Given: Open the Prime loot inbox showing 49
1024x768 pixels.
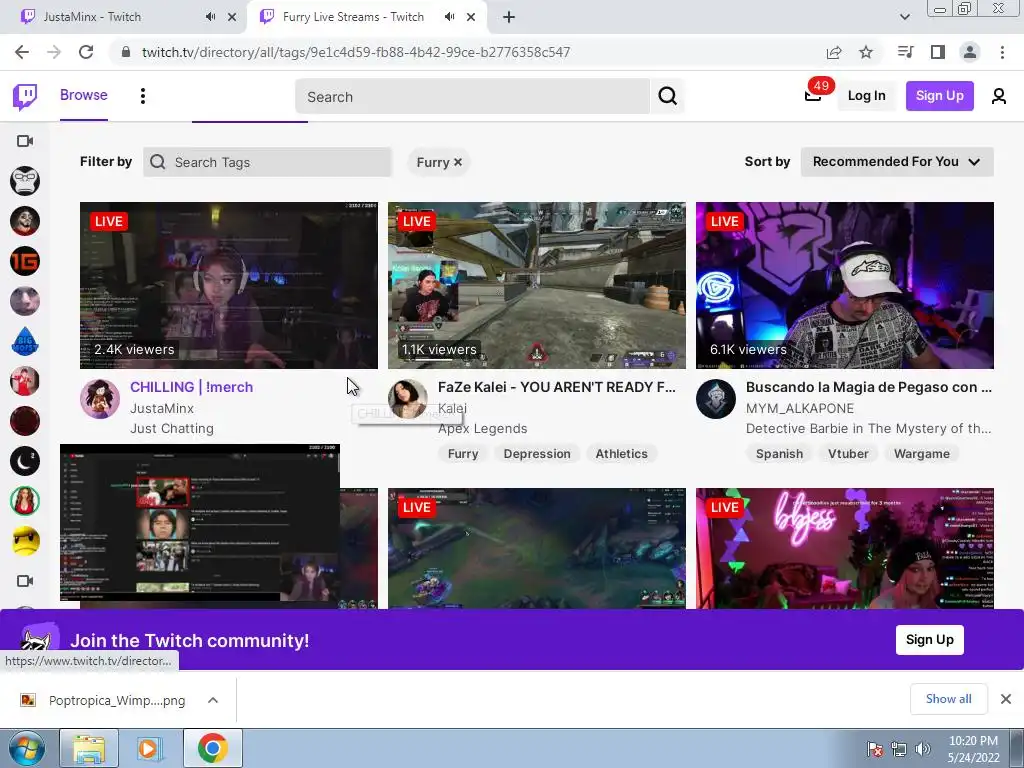Looking at the screenshot, I should point(813,95).
